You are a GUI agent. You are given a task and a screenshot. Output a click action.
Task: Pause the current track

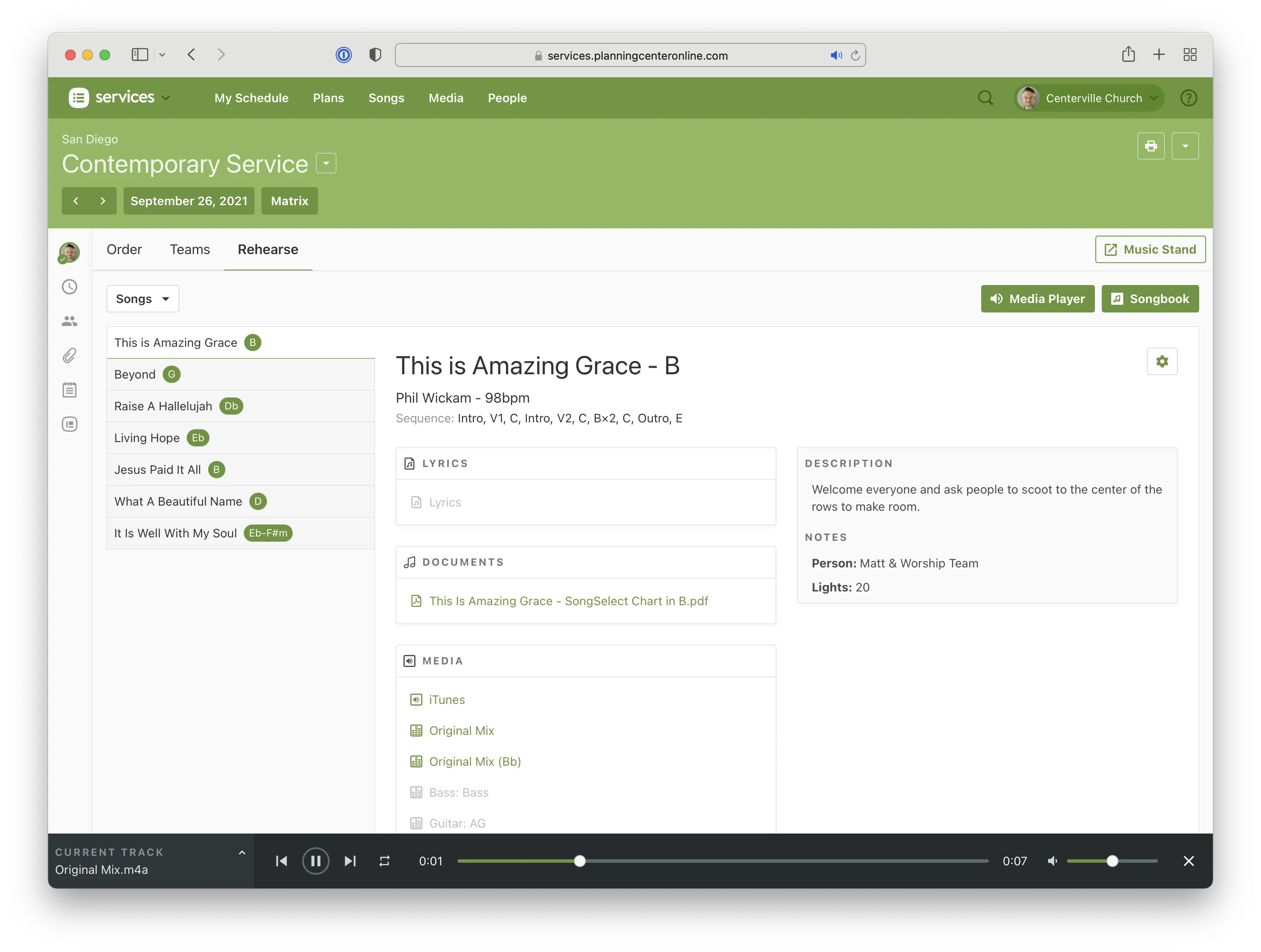(315, 861)
